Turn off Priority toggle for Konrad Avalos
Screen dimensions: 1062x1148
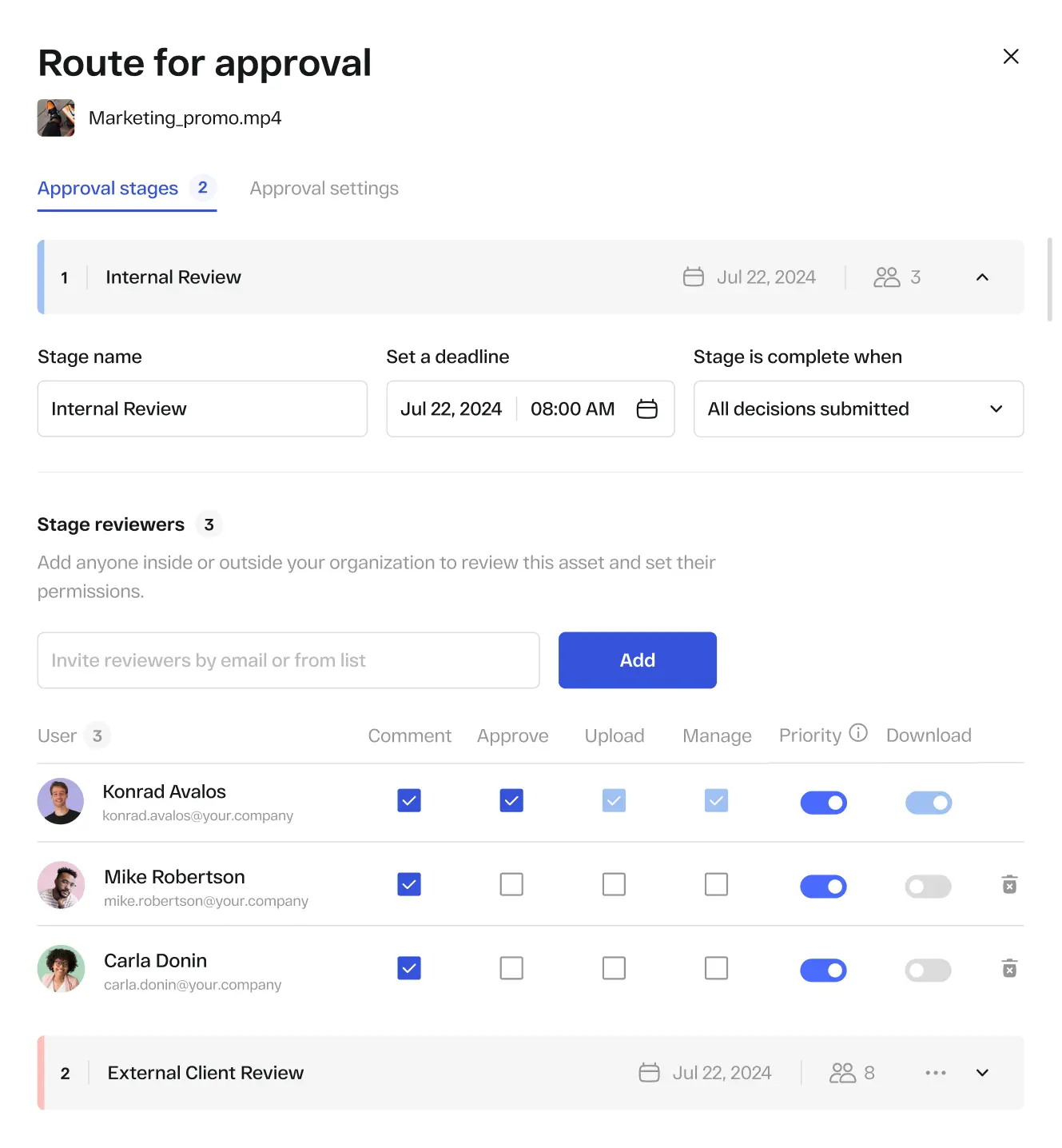[823, 803]
